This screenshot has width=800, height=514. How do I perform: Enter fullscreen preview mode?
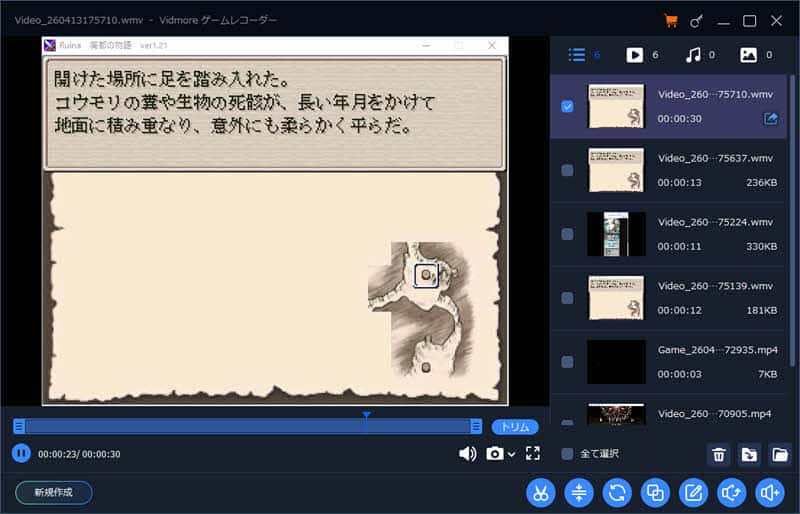coord(533,453)
